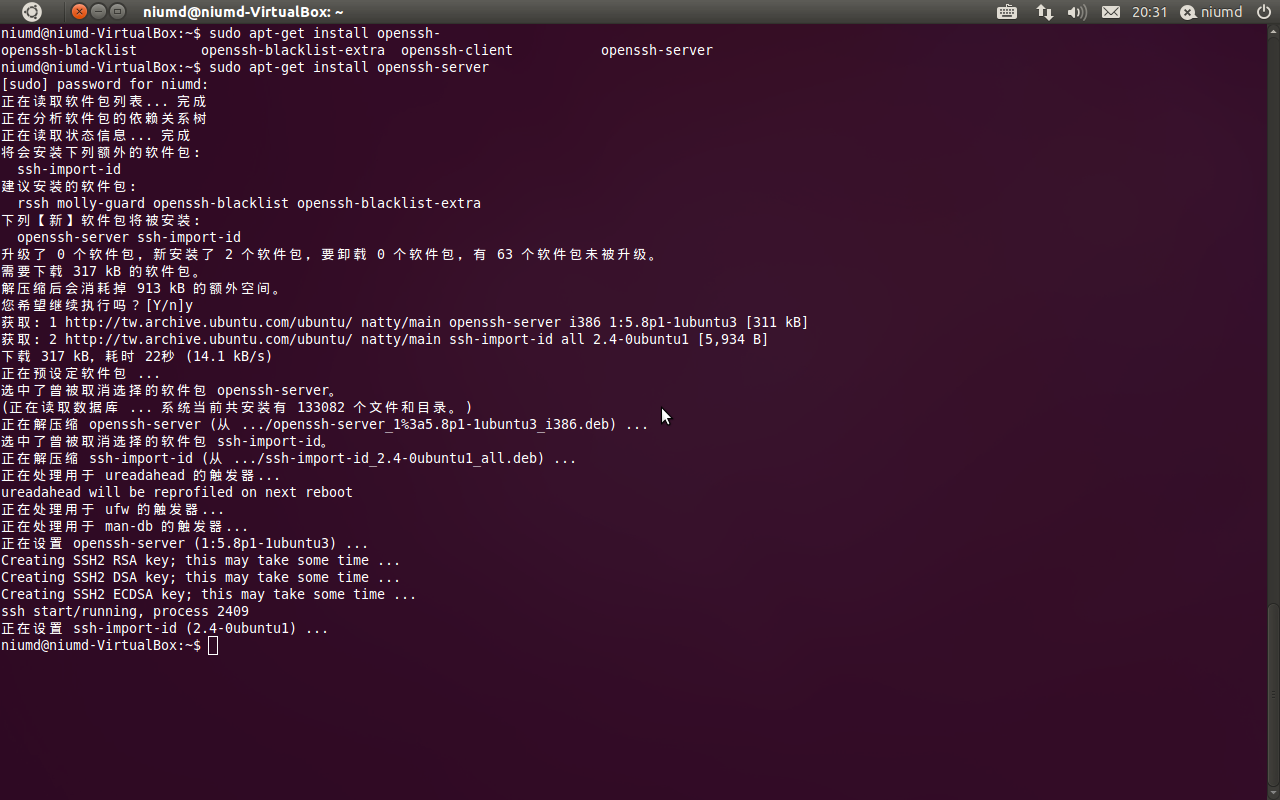Image resolution: width=1280 pixels, height=800 pixels.
Task: Click the 'openssh-blacklist' first completion suggestion
Action: tap(69, 50)
